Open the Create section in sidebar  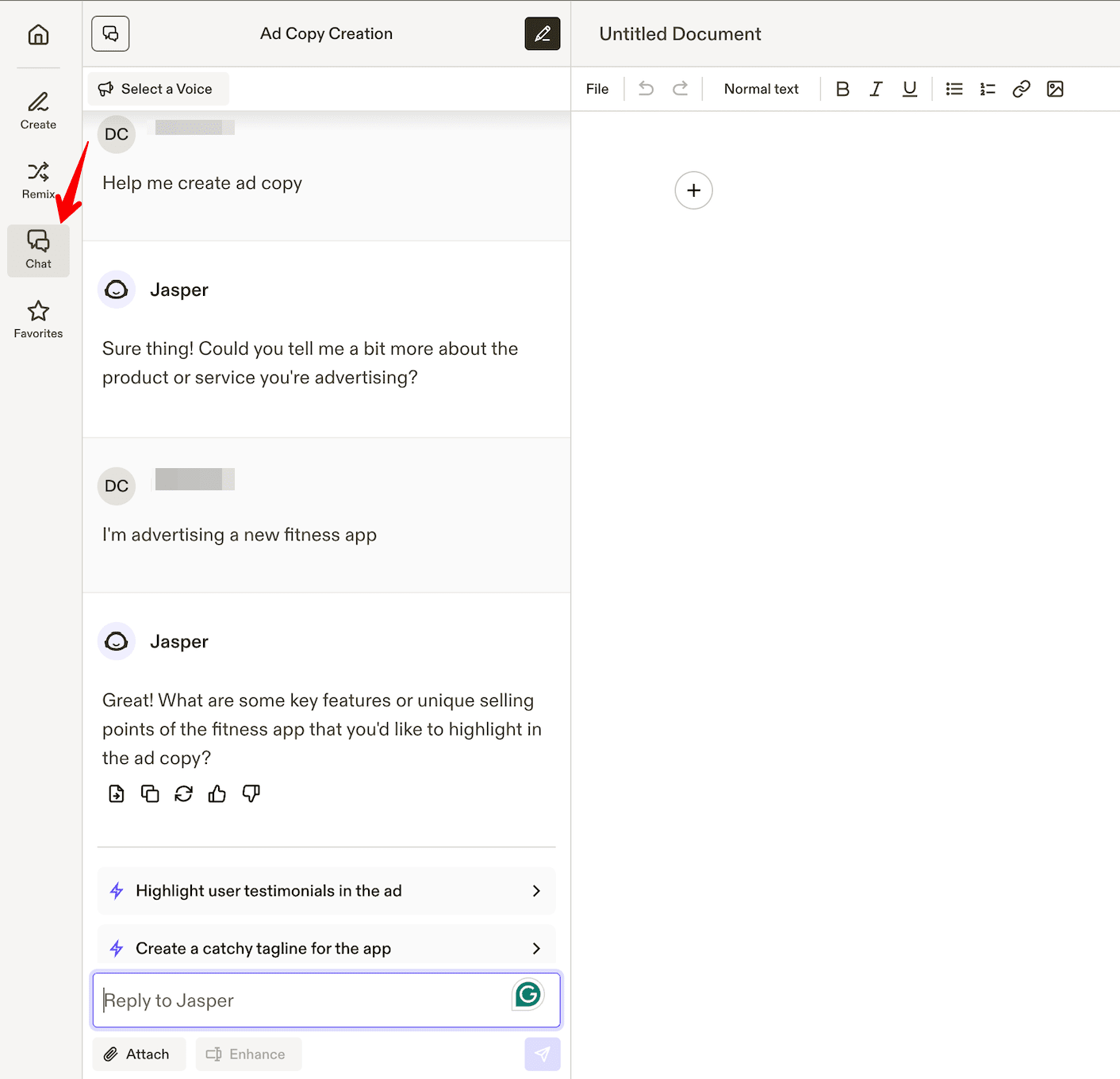coord(38,111)
